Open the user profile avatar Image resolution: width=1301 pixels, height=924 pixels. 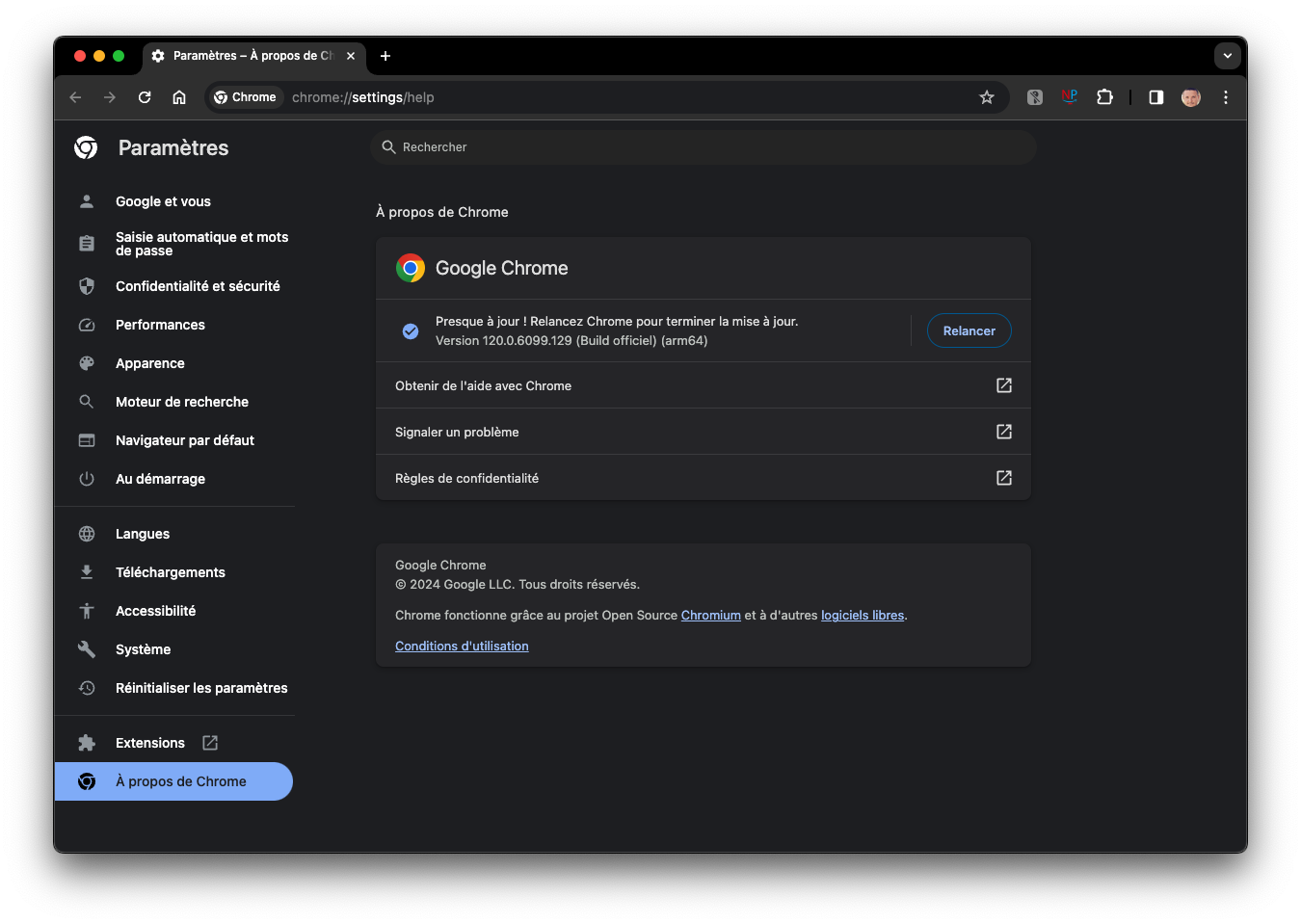point(1191,97)
